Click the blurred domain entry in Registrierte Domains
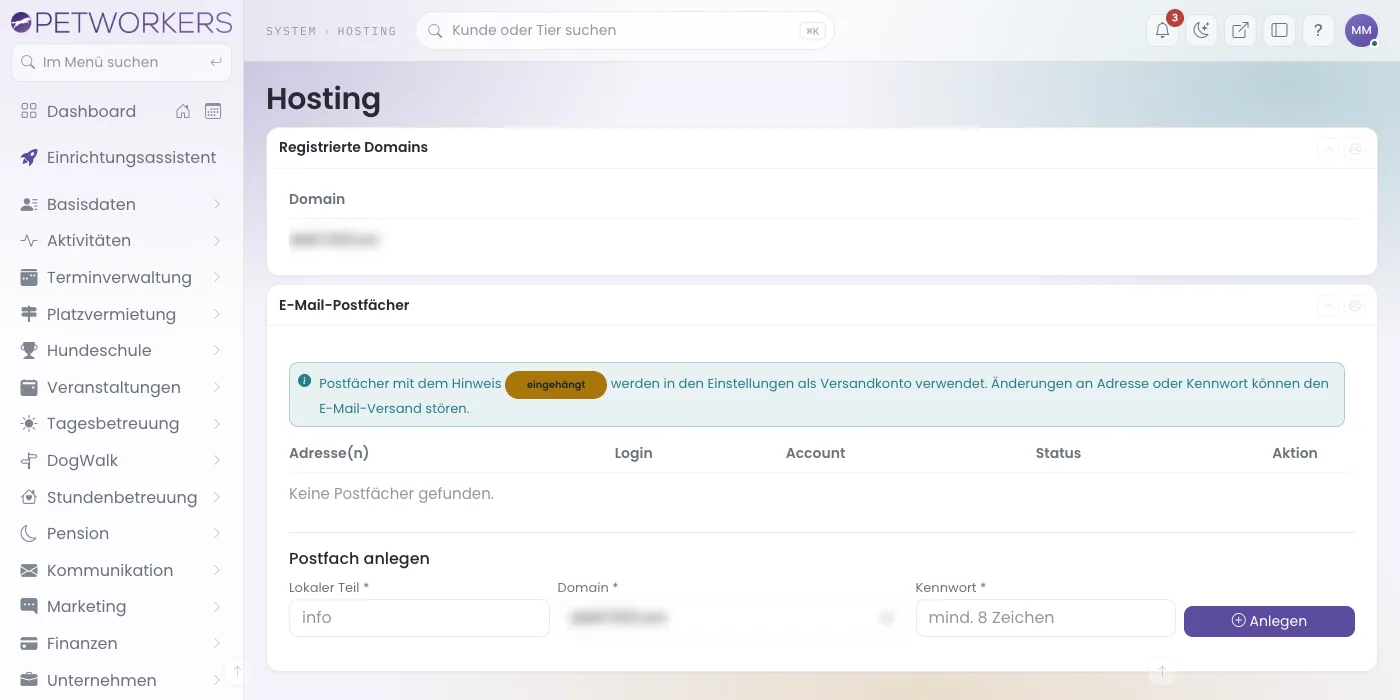 pos(335,240)
